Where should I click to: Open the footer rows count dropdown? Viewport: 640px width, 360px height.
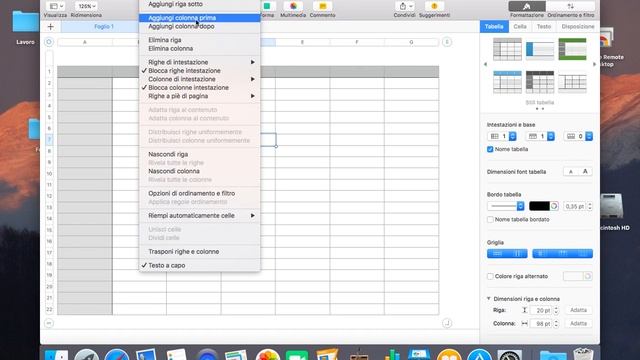point(578,136)
